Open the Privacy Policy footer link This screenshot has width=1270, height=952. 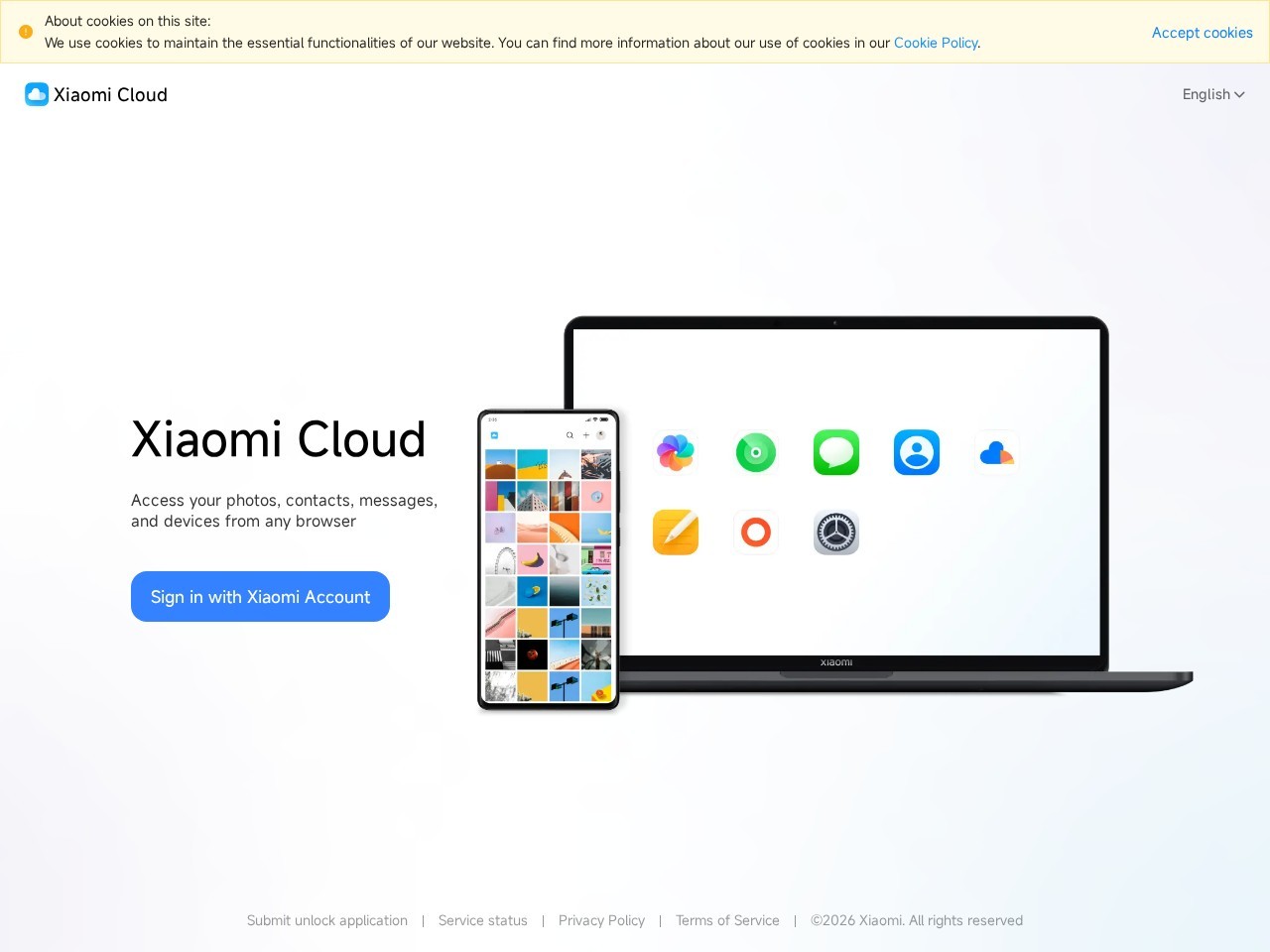[601, 920]
